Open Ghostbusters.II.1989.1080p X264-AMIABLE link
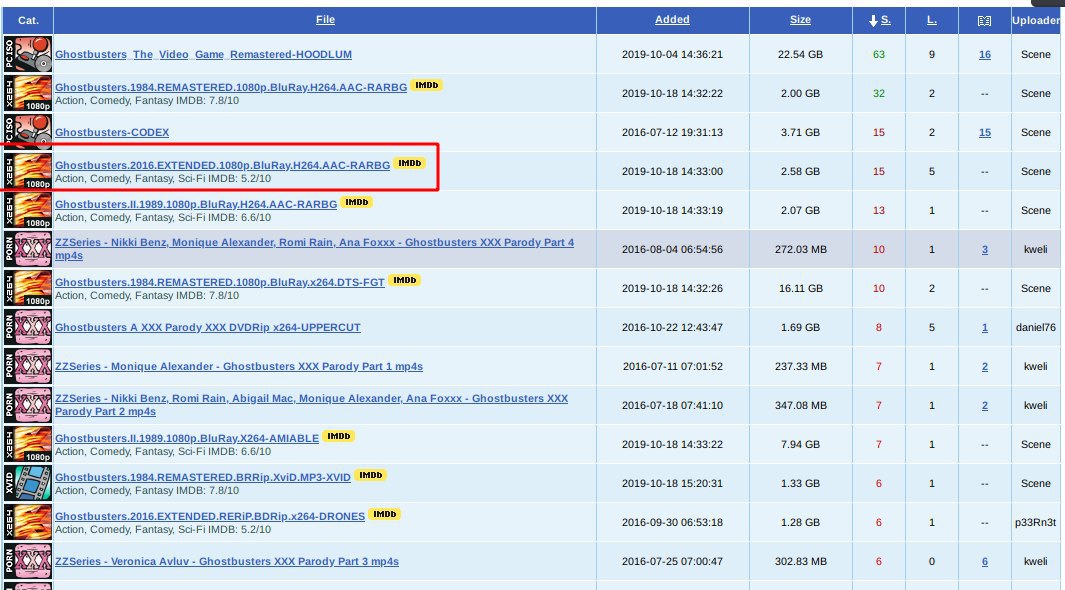This screenshot has width=1065, height=590. point(187,438)
